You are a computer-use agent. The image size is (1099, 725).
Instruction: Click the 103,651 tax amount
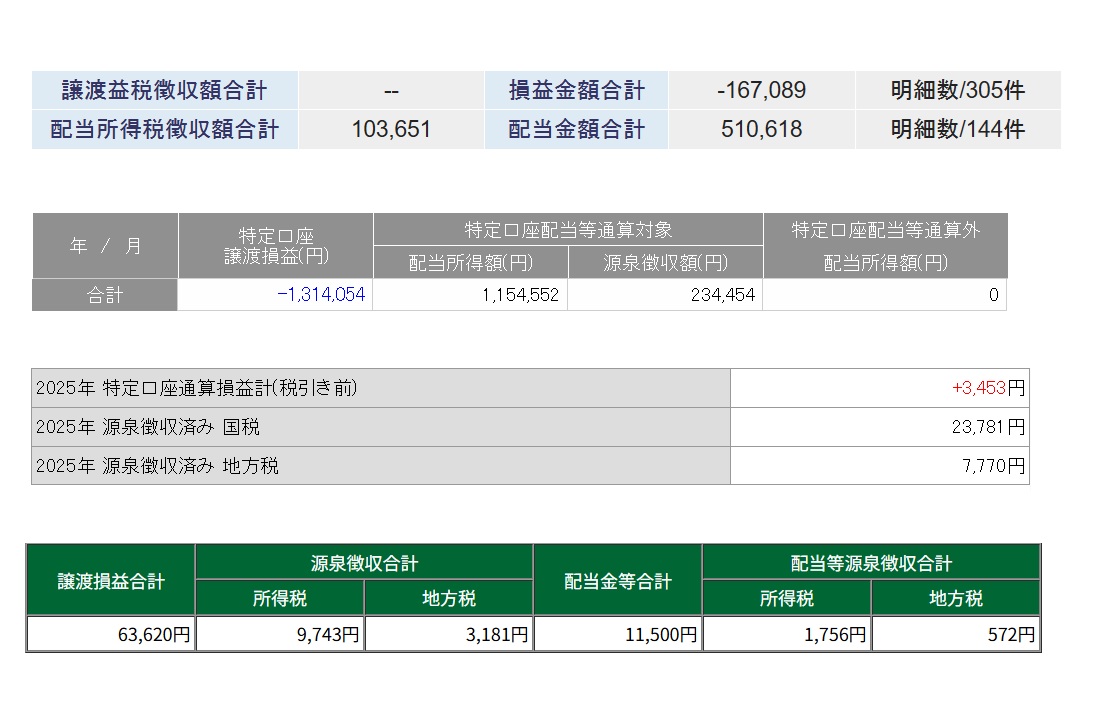(x=391, y=129)
